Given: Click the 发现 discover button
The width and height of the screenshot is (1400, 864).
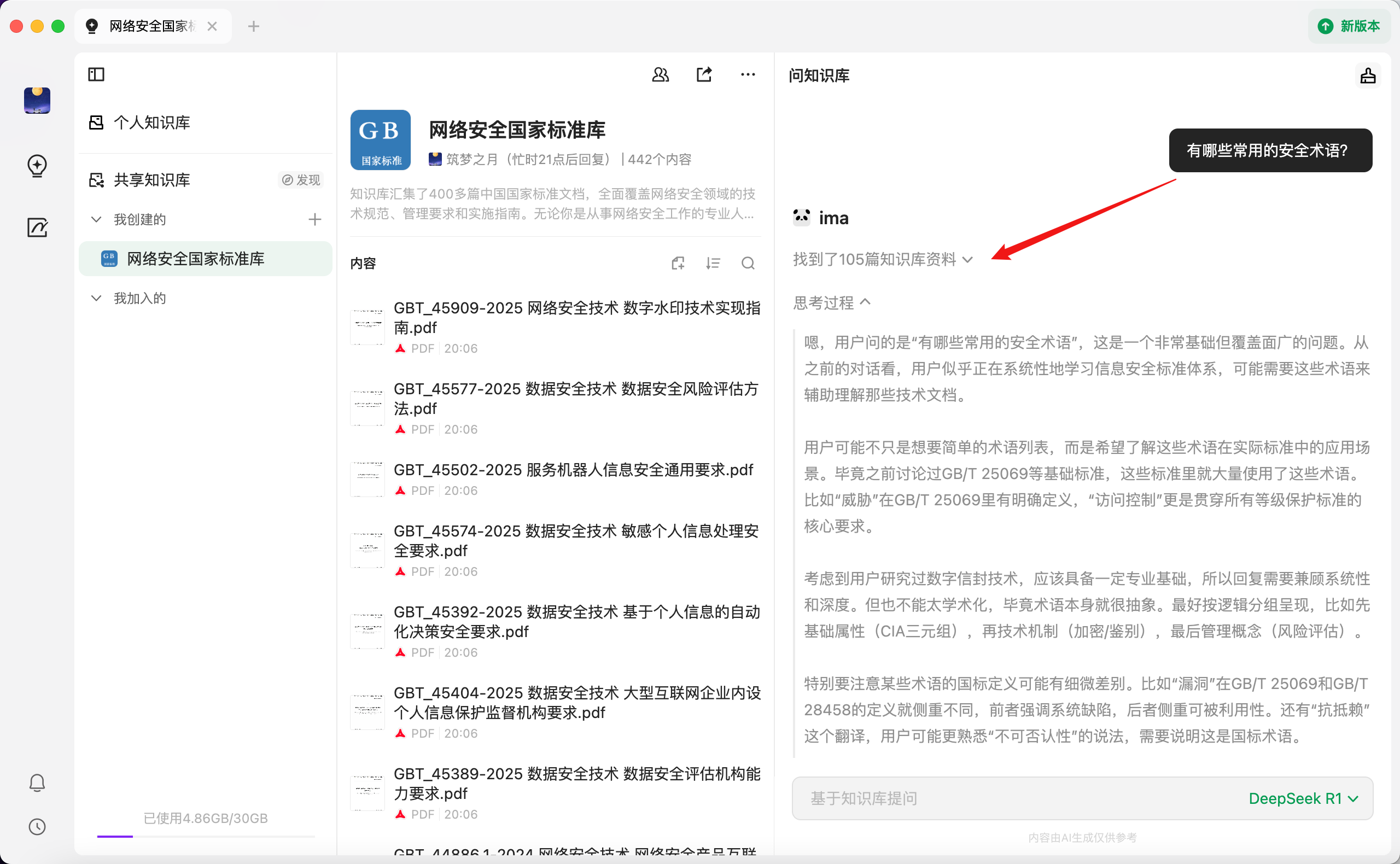Looking at the screenshot, I should click(x=301, y=180).
